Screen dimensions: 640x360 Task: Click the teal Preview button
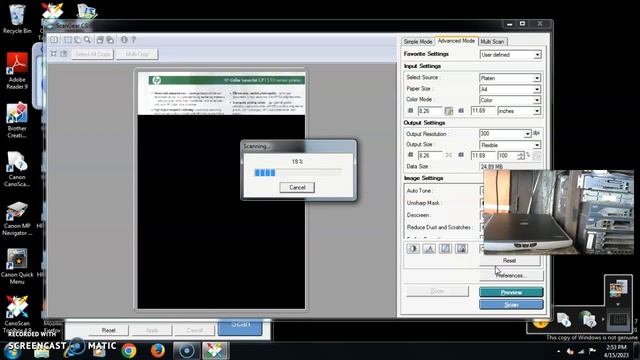511,292
